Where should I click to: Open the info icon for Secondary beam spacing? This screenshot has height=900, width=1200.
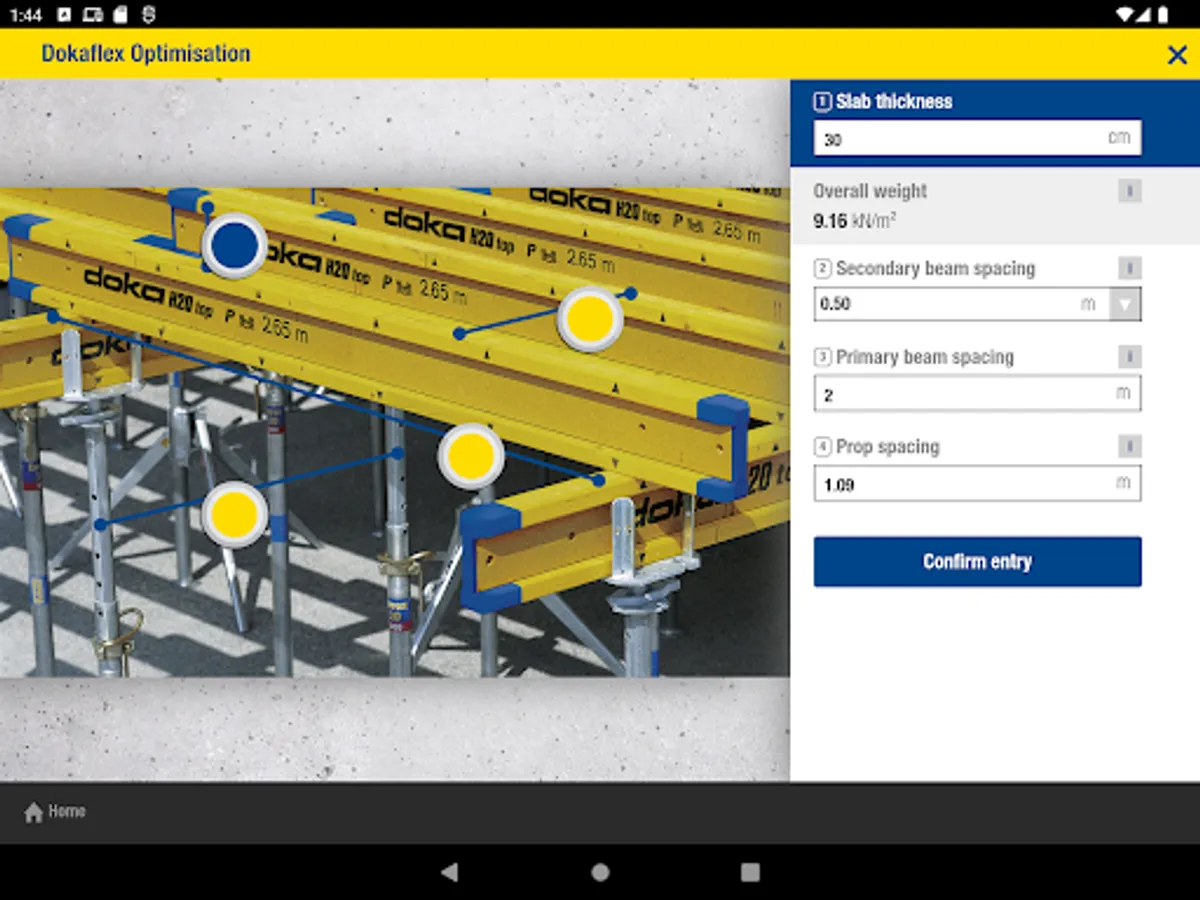click(1129, 268)
